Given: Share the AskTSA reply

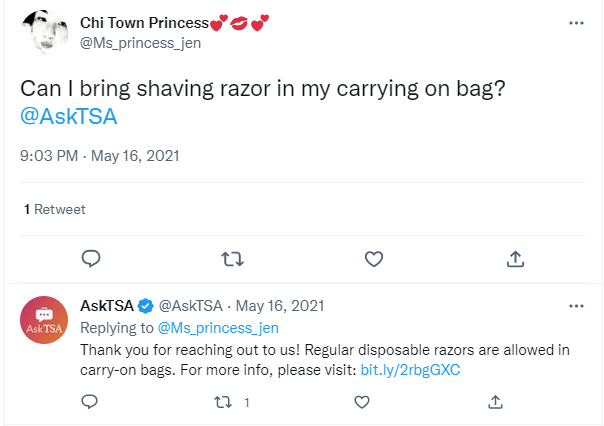Looking at the screenshot, I should (494, 402).
